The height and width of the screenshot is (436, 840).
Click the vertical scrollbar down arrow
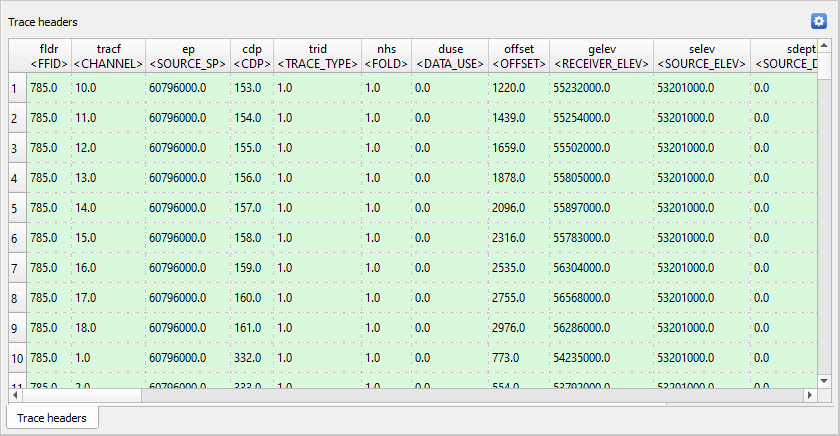pyautogui.click(x=824, y=380)
